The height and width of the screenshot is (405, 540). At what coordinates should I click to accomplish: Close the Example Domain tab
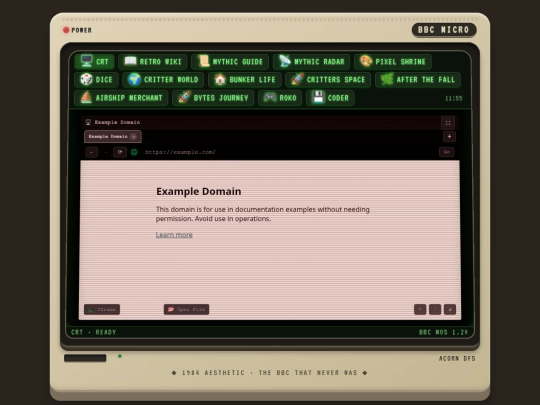pos(134,136)
